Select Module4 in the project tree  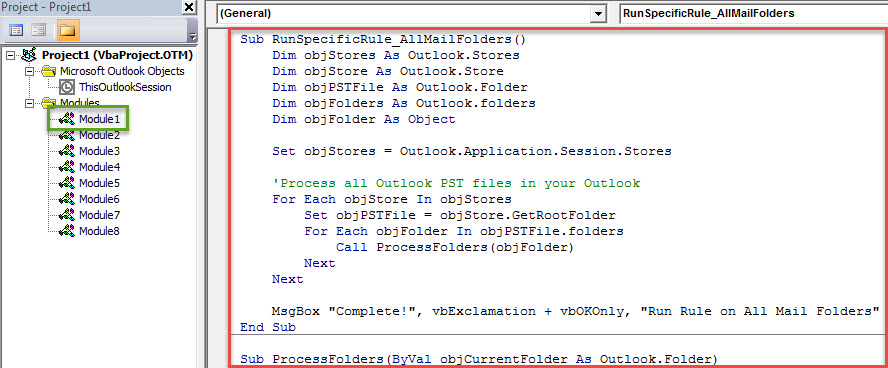pyautogui.click(x=99, y=167)
